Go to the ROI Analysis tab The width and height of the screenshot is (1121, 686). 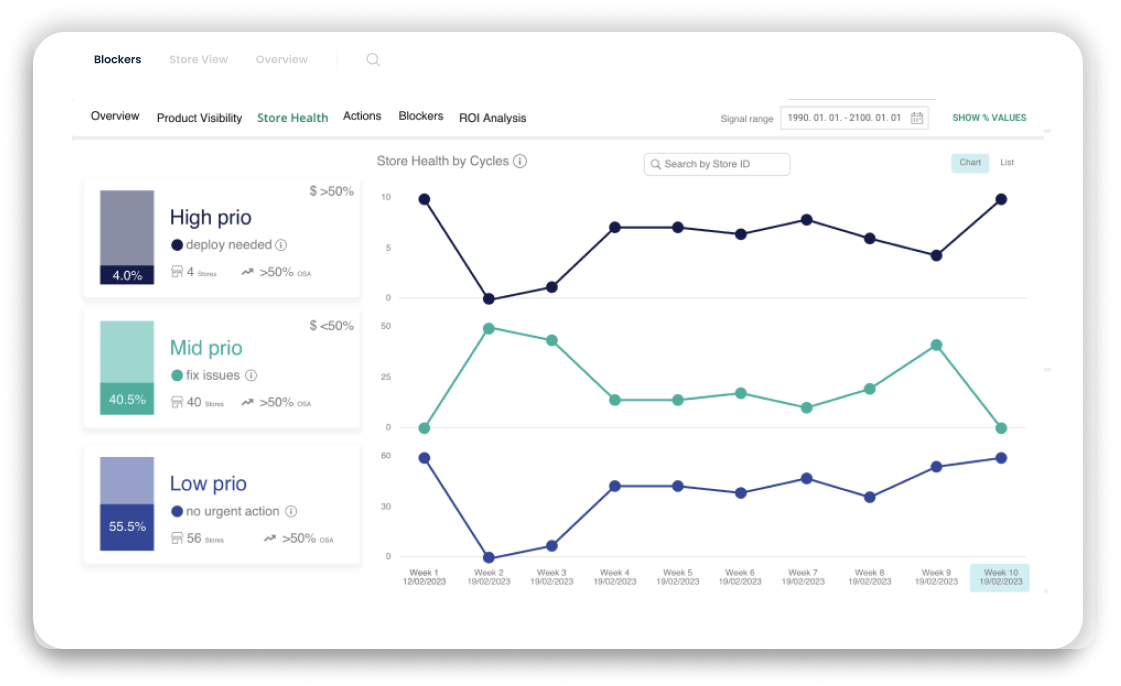(492, 118)
